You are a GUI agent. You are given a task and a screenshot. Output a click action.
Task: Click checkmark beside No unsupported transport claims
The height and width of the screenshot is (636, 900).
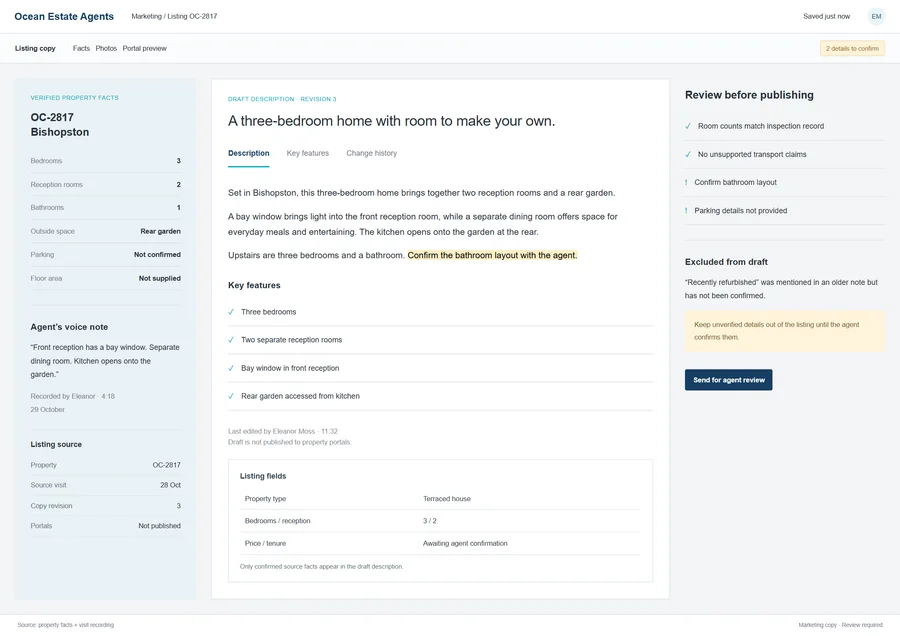[688, 154]
